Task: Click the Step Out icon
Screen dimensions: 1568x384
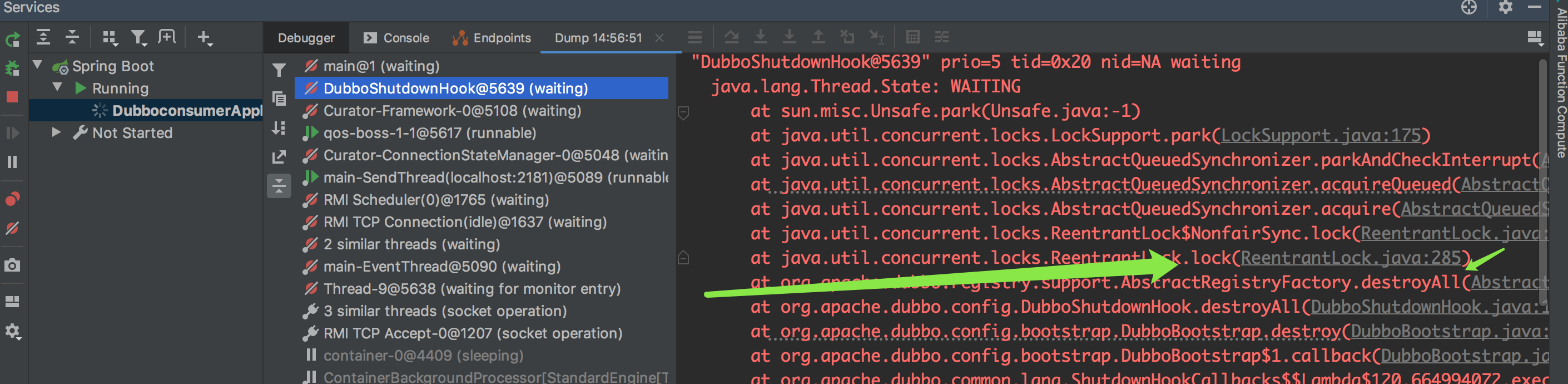Action: (818, 37)
